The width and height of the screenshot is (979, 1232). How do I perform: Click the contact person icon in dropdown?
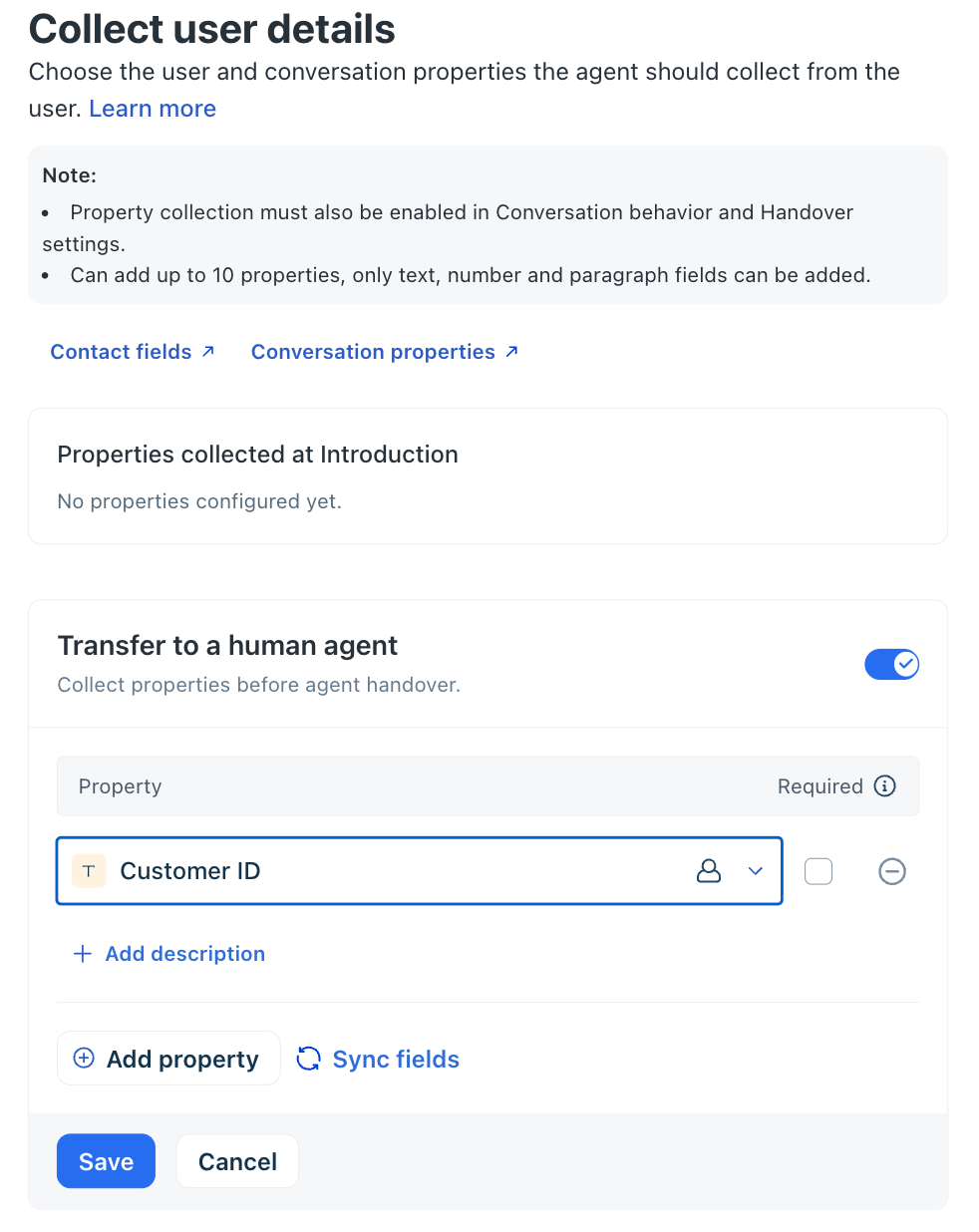click(709, 871)
